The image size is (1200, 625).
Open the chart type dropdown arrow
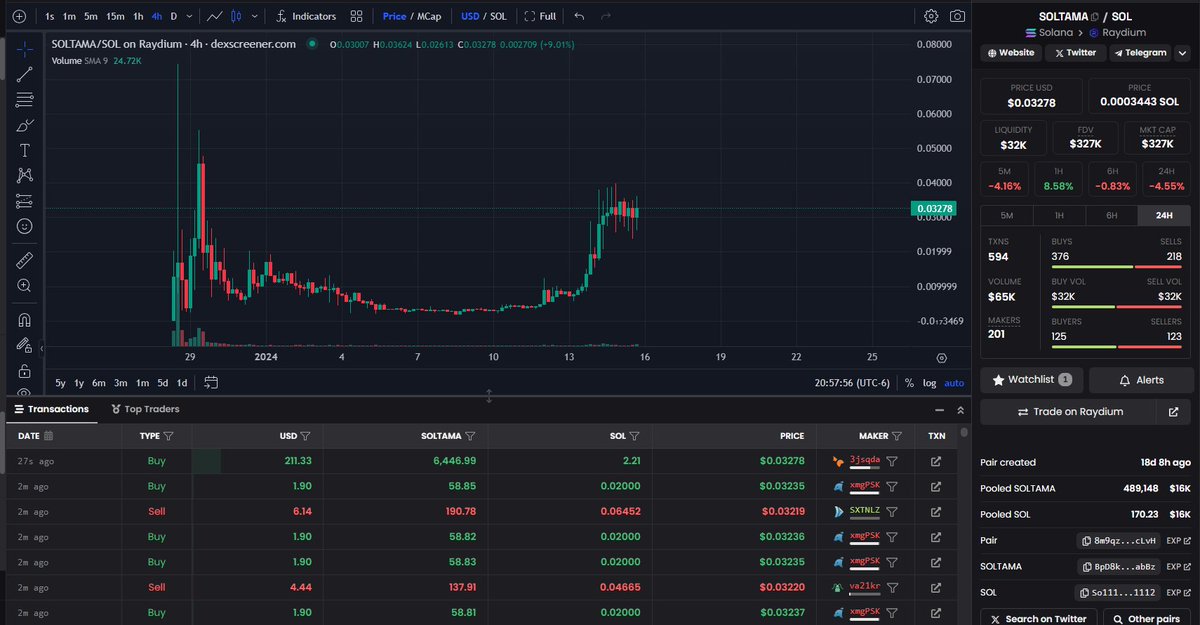coord(254,16)
